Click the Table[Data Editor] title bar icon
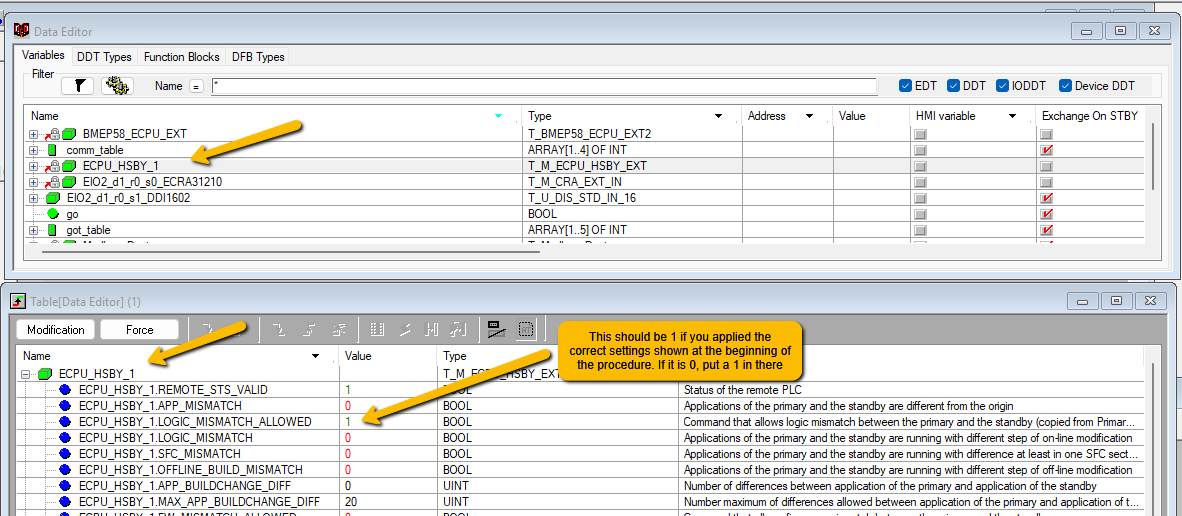The width and height of the screenshot is (1182, 516). 19,301
